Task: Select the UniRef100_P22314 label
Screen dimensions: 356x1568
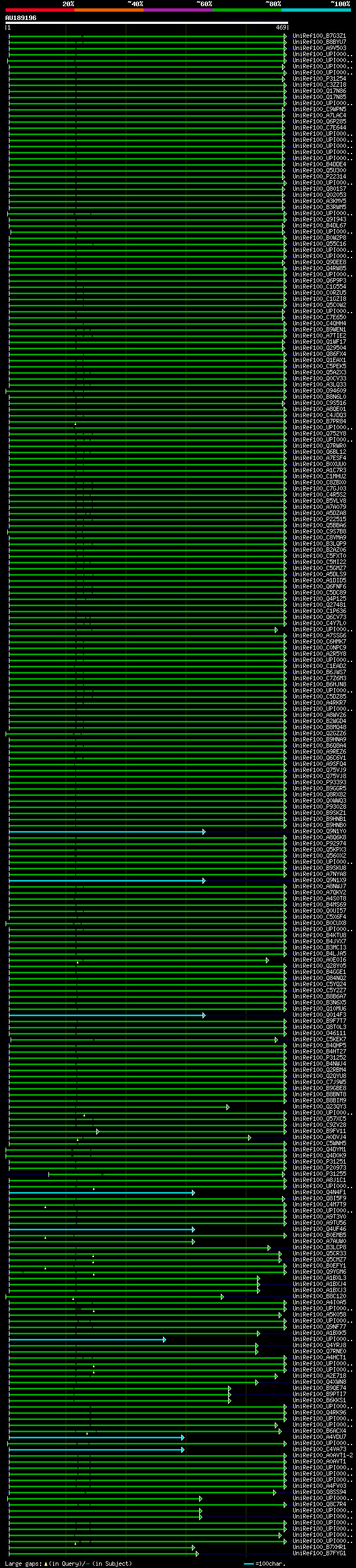Action: (319, 176)
